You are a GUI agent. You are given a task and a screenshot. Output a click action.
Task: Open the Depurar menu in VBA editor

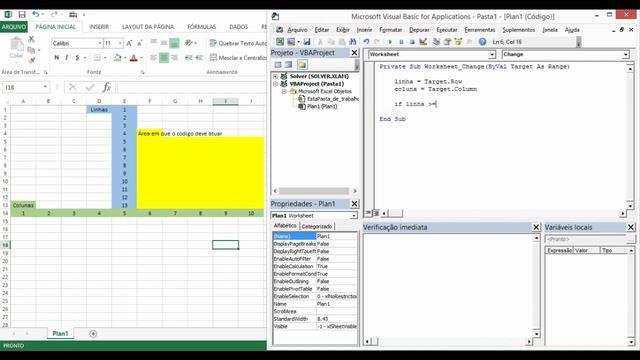[x=419, y=30]
